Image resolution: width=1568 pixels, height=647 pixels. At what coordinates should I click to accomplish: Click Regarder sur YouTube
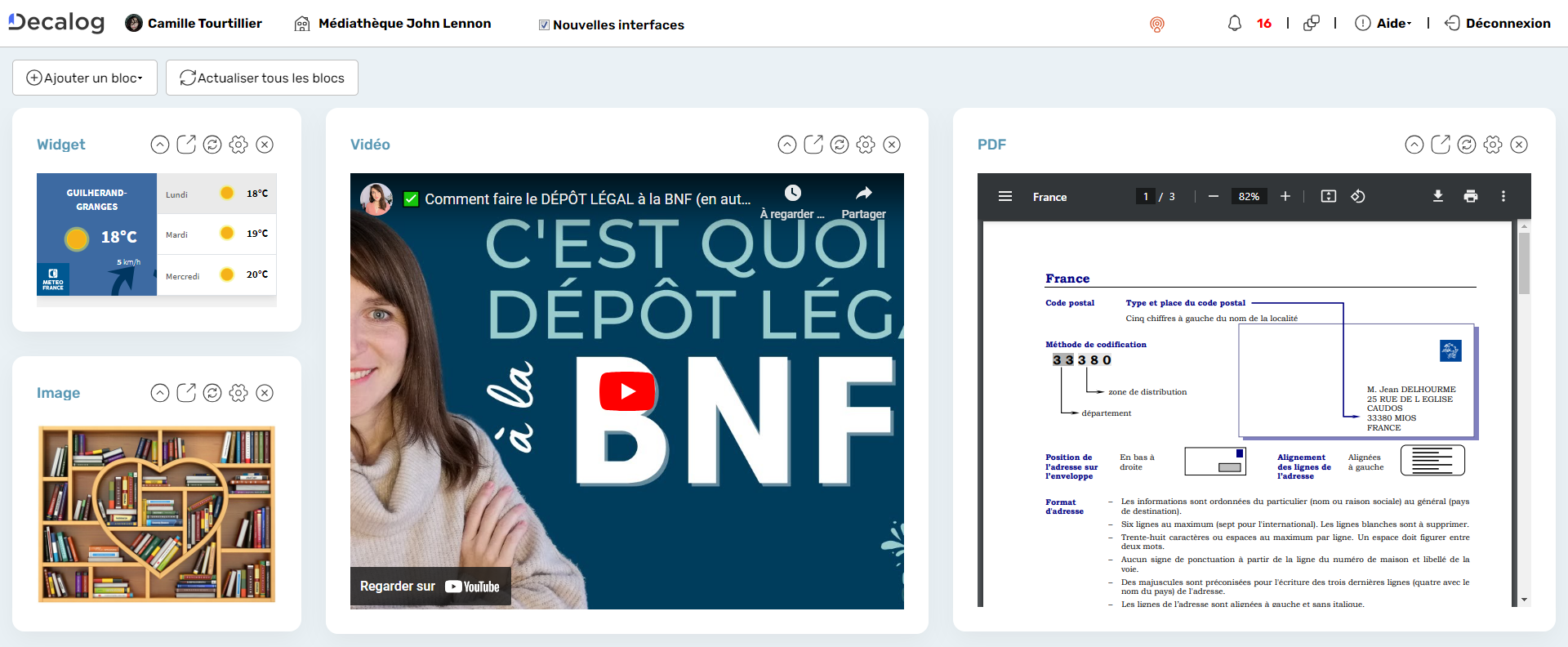(x=430, y=587)
